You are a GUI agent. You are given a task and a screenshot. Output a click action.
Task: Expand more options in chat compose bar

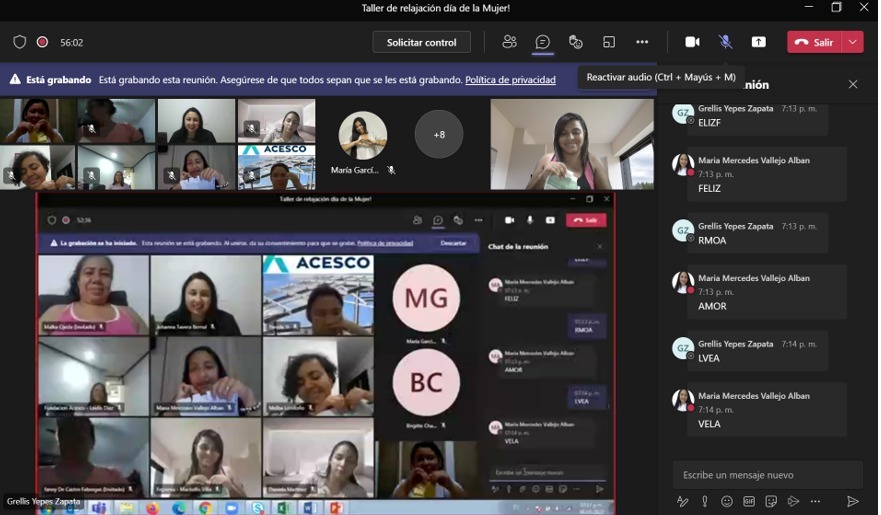815,501
